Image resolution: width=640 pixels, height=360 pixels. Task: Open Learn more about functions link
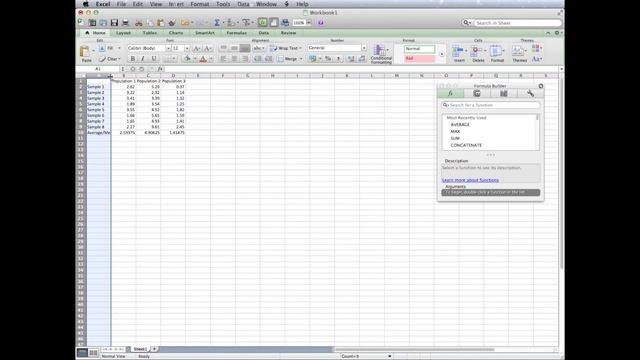[x=470, y=180]
